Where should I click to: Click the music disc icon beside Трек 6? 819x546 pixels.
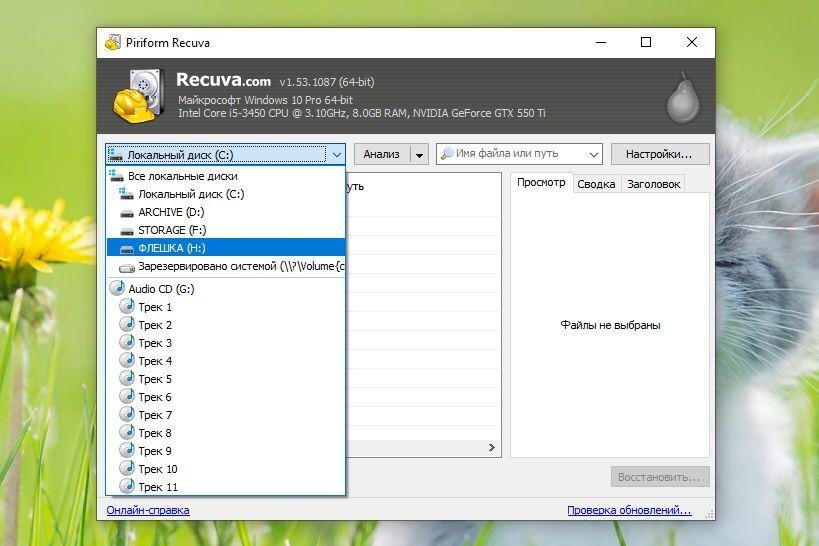(x=127, y=396)
